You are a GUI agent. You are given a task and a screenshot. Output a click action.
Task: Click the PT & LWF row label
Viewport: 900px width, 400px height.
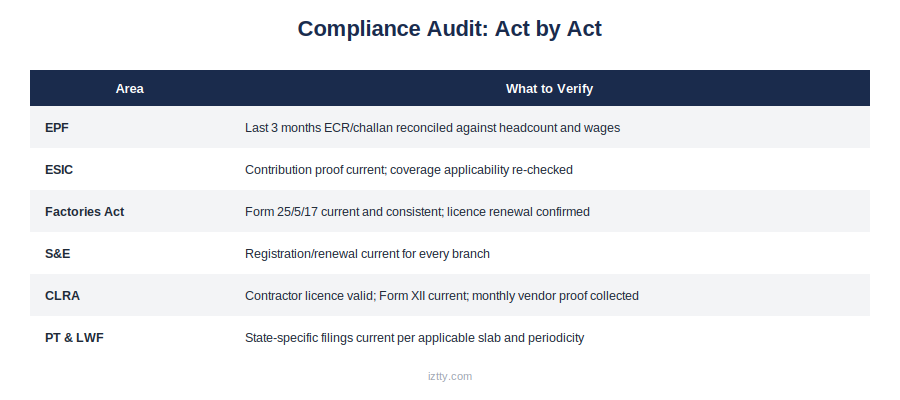coord(74,337)
